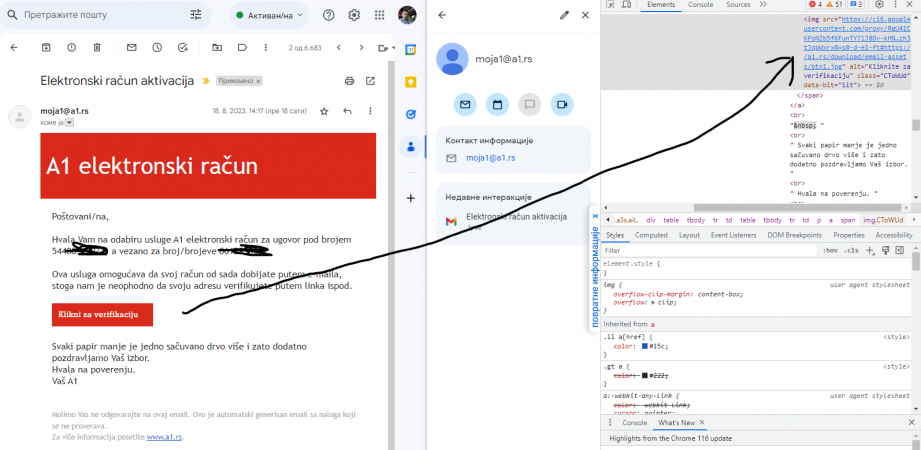Open Gmail support help icon

pos(328,15)
